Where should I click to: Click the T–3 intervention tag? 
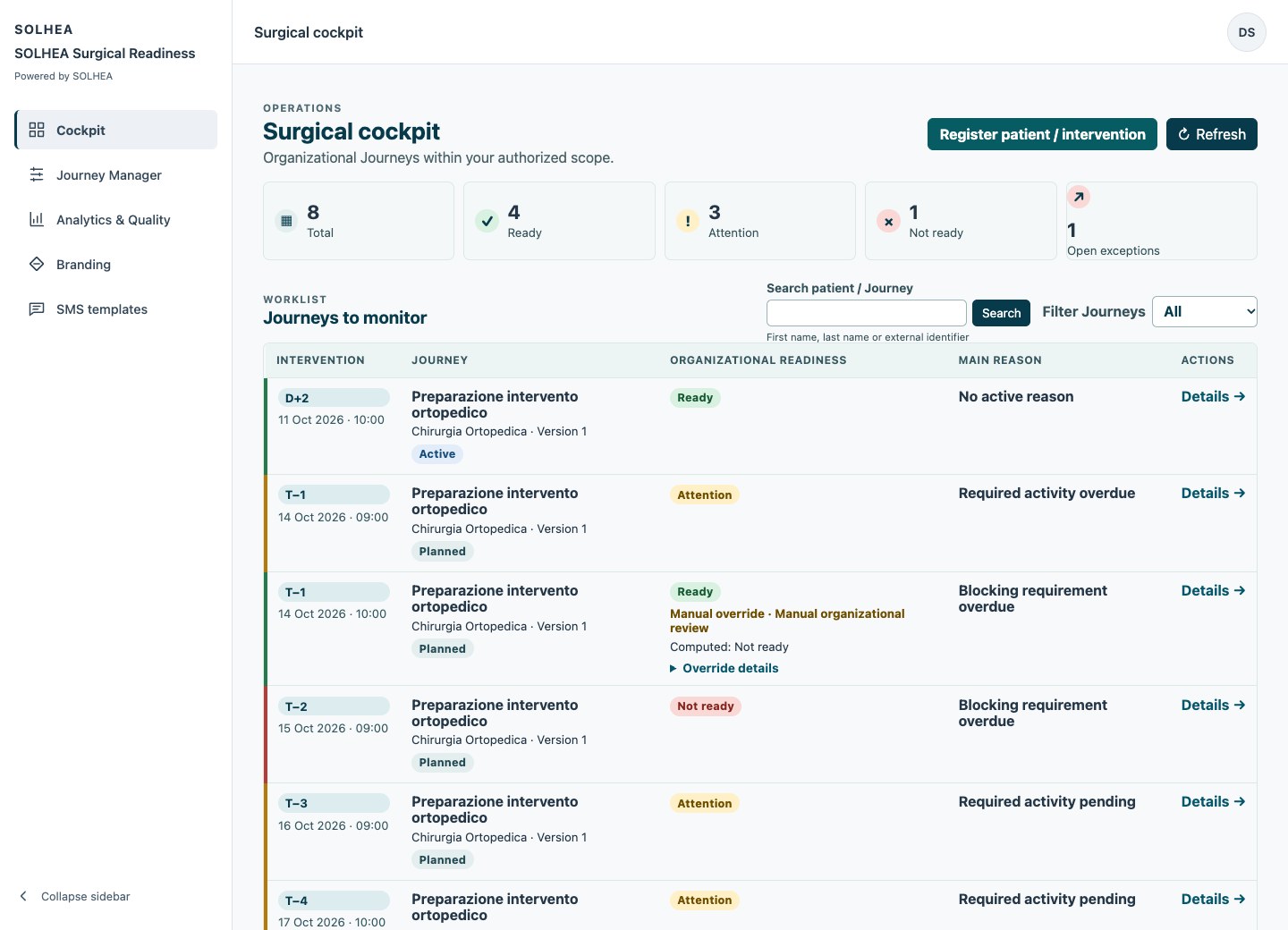(x=334, y=803)
